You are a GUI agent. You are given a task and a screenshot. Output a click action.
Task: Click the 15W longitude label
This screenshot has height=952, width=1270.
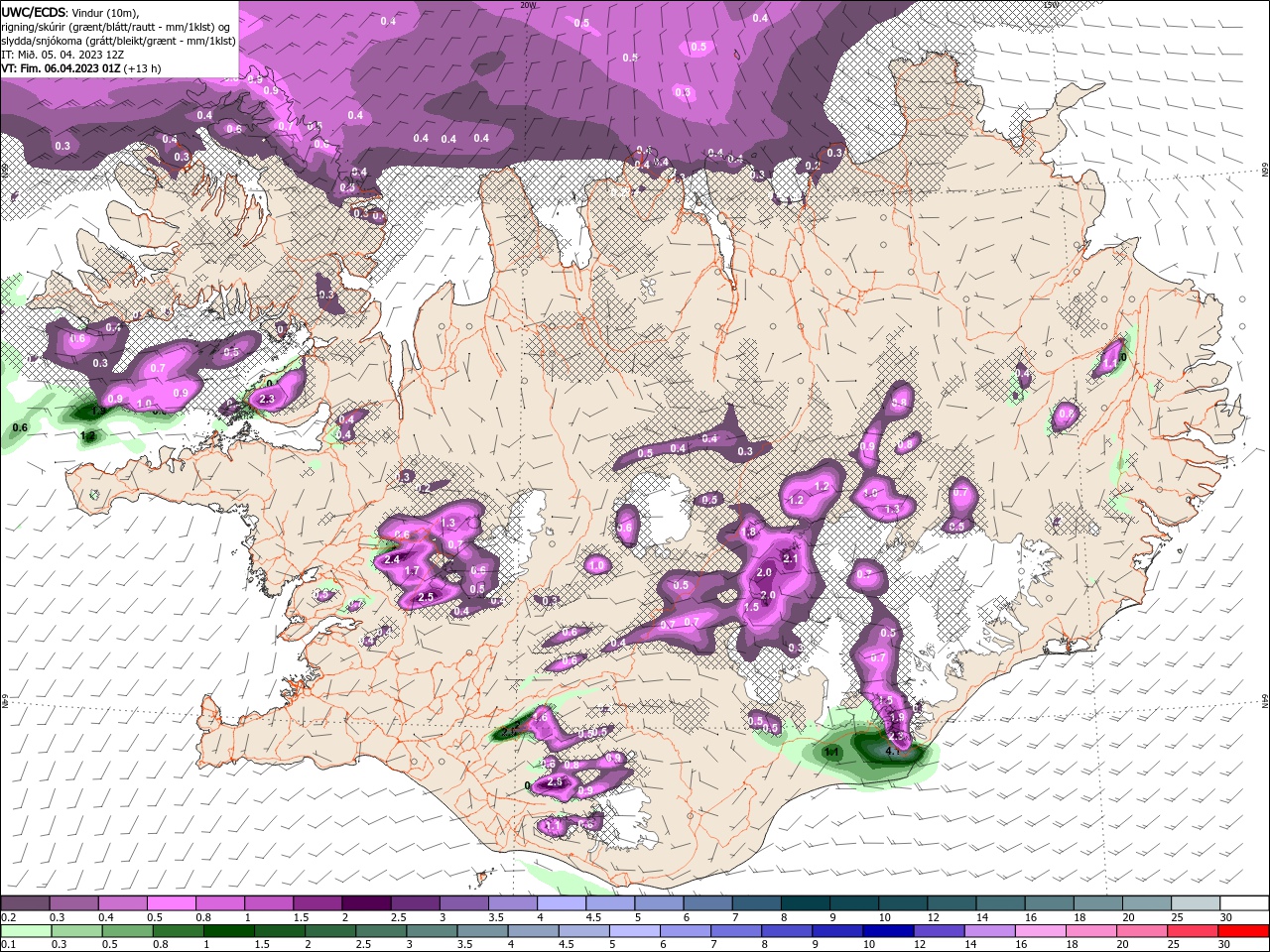(x=1052, y=5)
